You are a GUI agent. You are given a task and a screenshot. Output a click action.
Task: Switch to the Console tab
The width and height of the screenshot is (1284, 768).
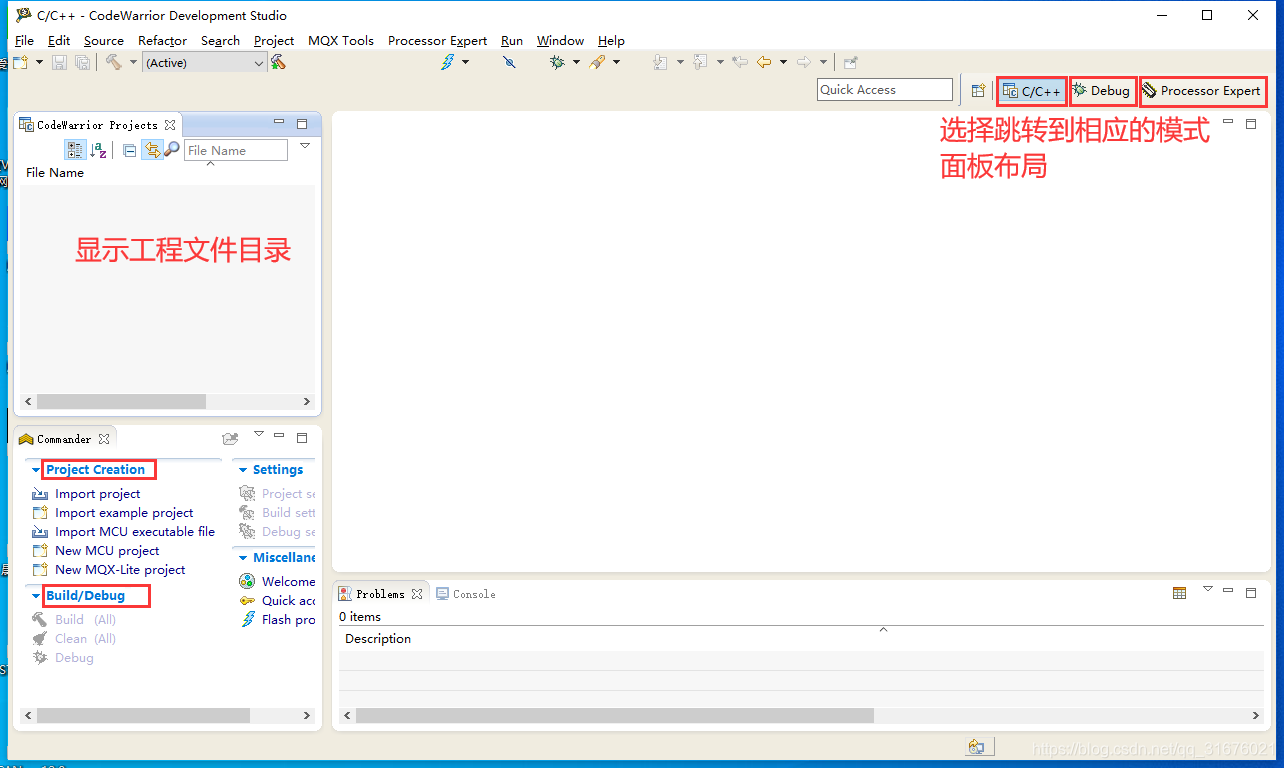tap(465, 593)
